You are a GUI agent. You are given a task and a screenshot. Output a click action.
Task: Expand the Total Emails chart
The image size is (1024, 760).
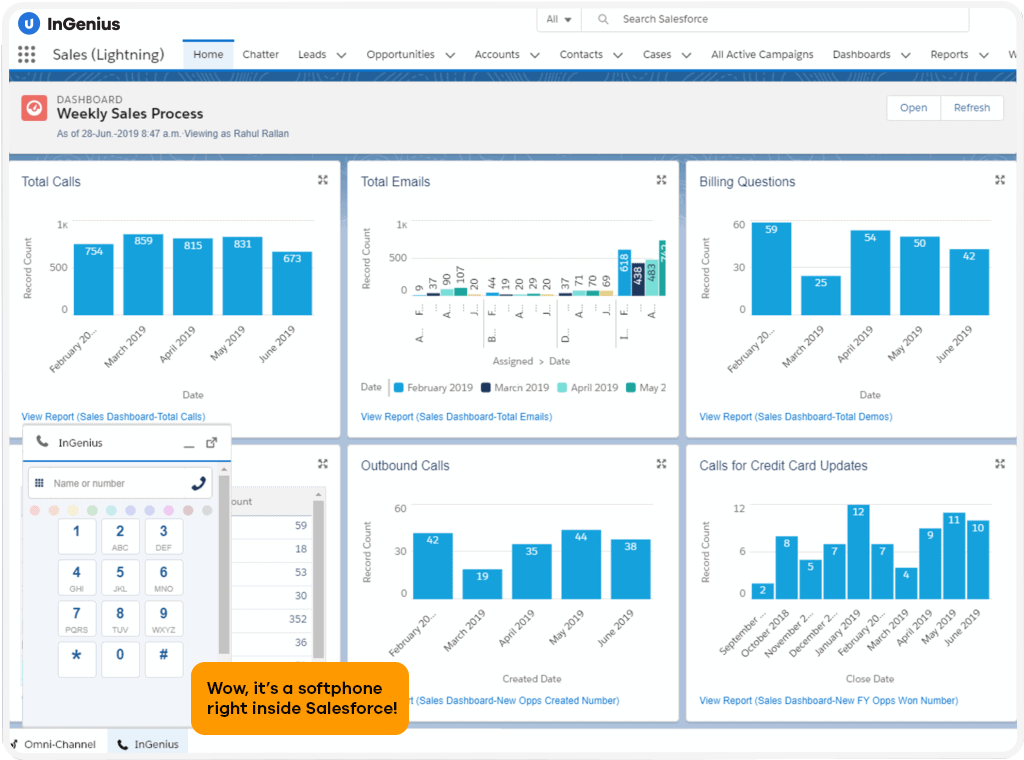pos(661,180)
